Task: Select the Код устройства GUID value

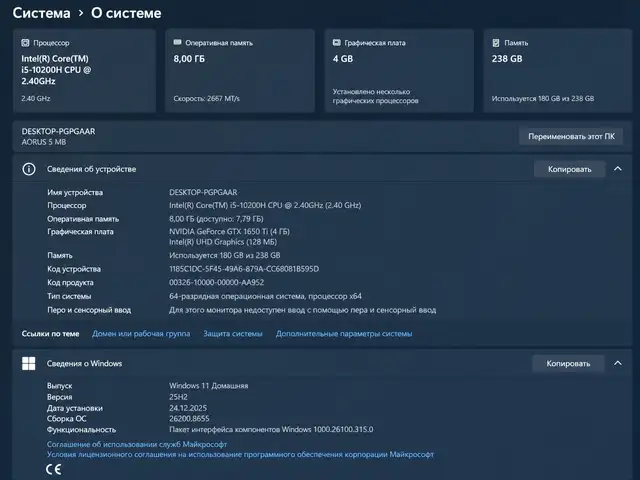Action: (244, 269)
